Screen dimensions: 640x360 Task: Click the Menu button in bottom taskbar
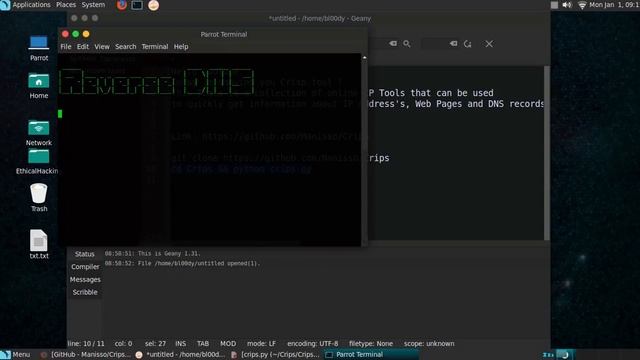(x=16, y=355)
